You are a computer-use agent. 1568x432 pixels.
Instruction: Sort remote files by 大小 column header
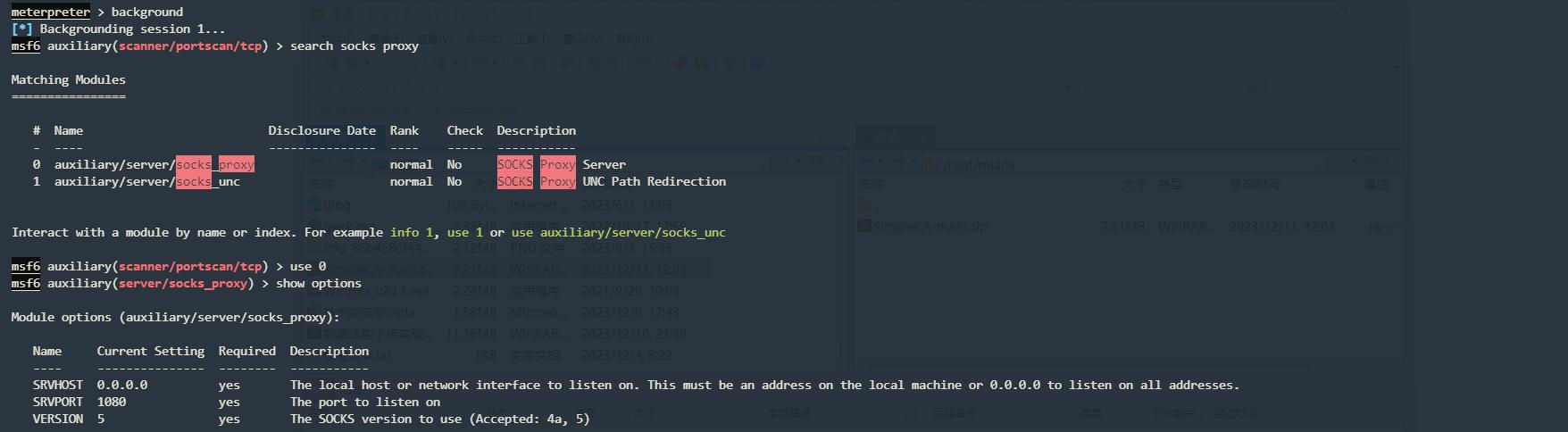tap(1135, 184)
